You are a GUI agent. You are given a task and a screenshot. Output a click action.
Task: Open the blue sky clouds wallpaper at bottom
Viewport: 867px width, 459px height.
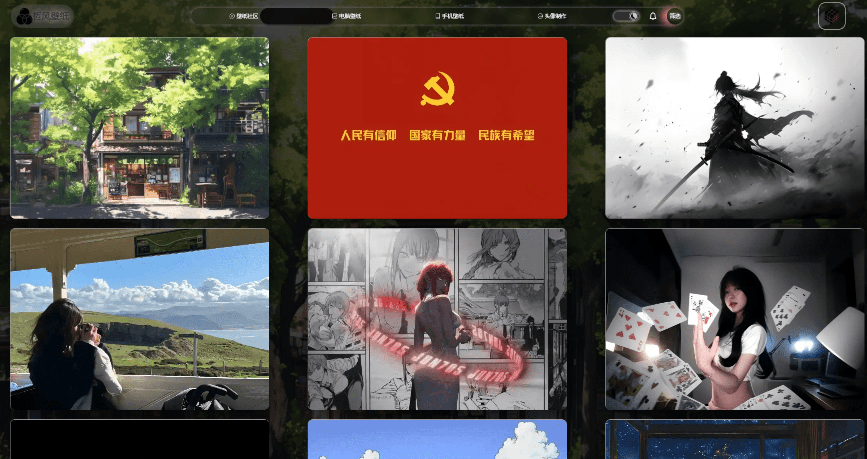tap(437, 440)
